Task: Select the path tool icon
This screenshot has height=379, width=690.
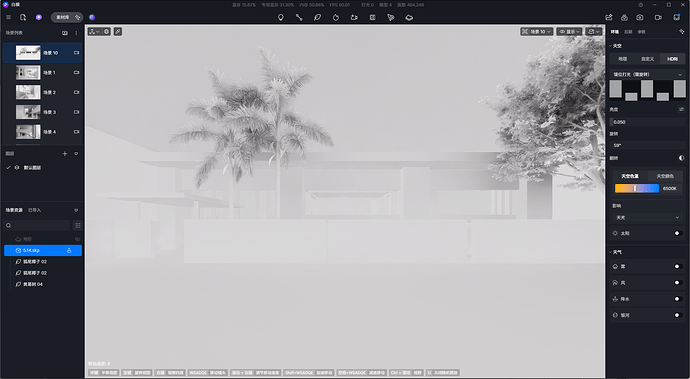Action: point(299,17)
